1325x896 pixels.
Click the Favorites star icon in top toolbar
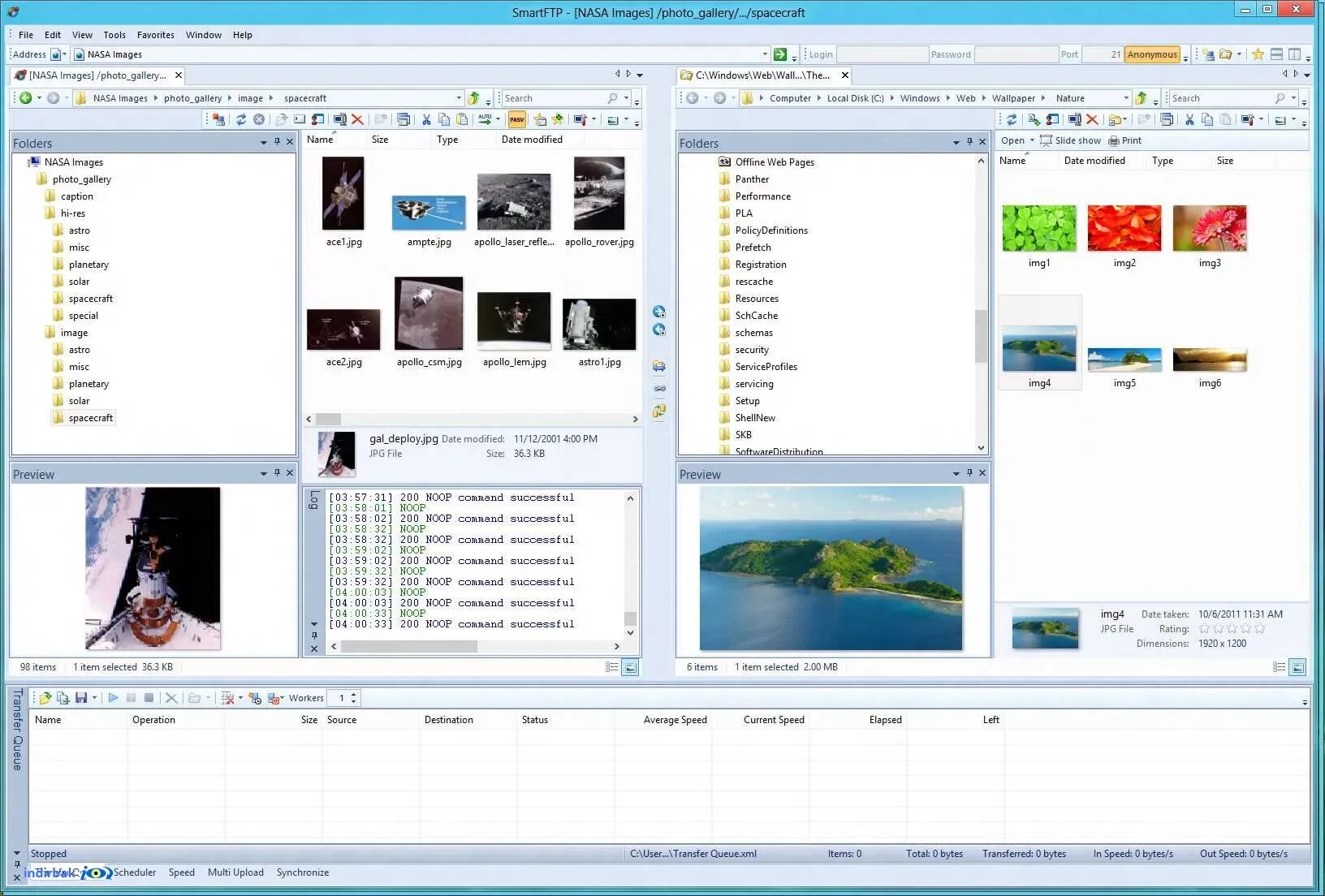point(1258,54)
